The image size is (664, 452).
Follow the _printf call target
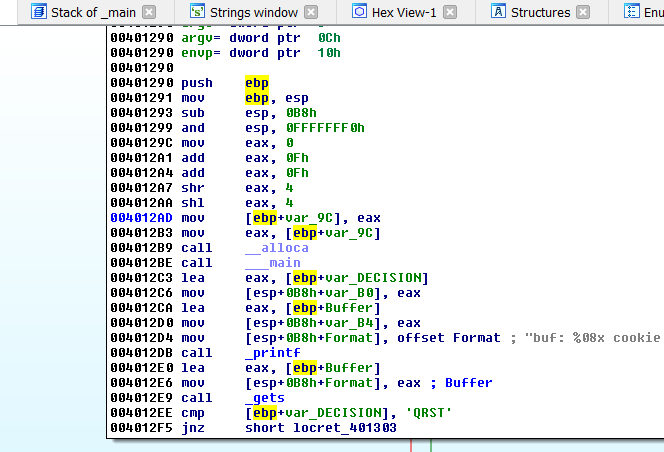[x=272, y=353]
